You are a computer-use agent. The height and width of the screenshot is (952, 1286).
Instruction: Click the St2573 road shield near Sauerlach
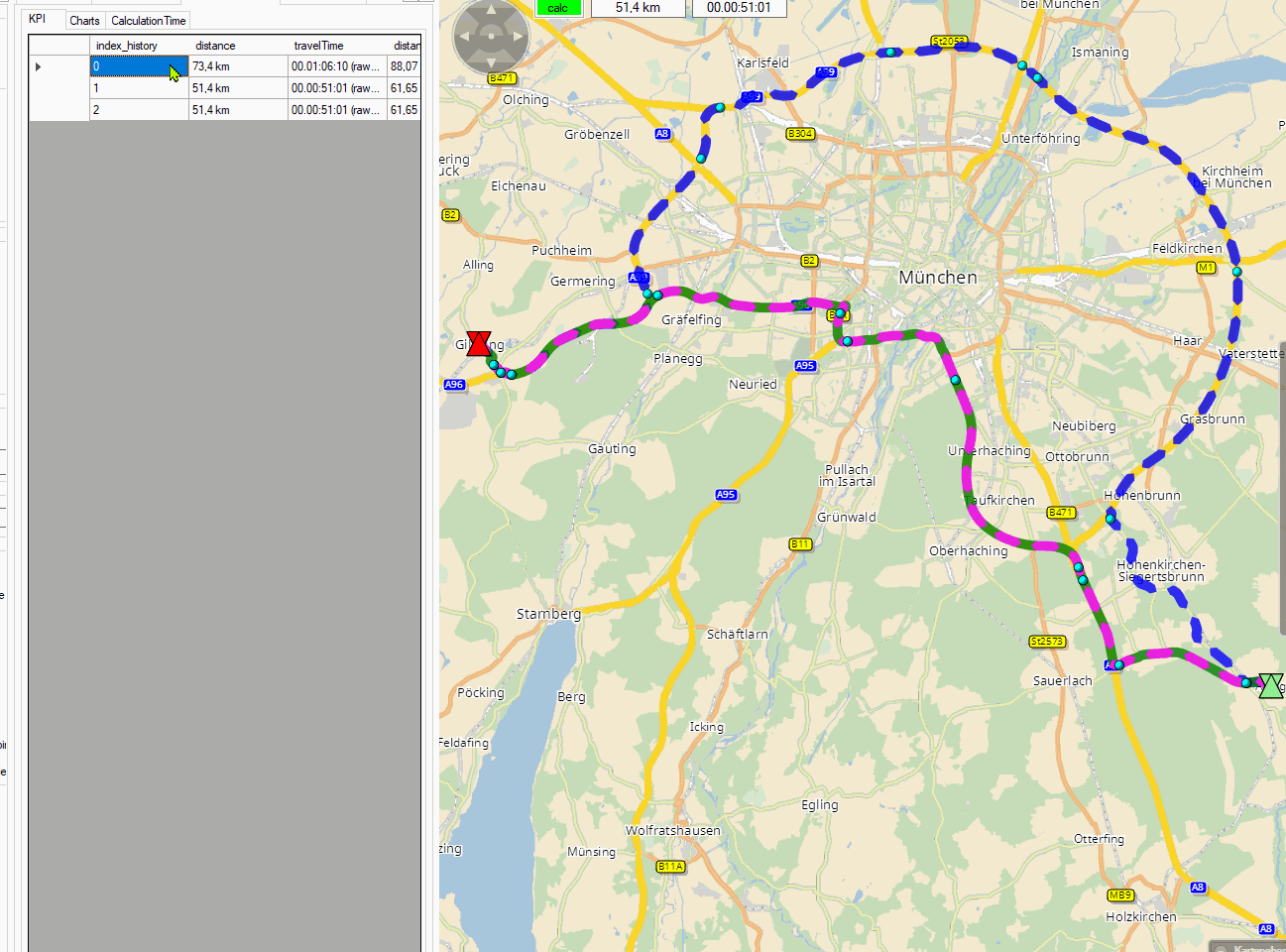click(1047, 642)
